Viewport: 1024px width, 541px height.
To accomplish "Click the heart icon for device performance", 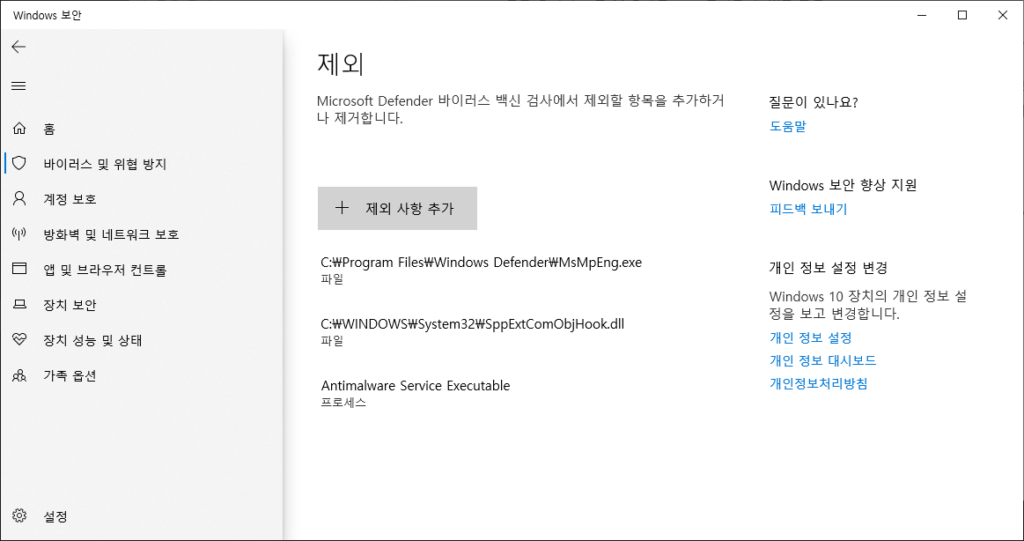I will pyautogui.click(x=20, y=340).
